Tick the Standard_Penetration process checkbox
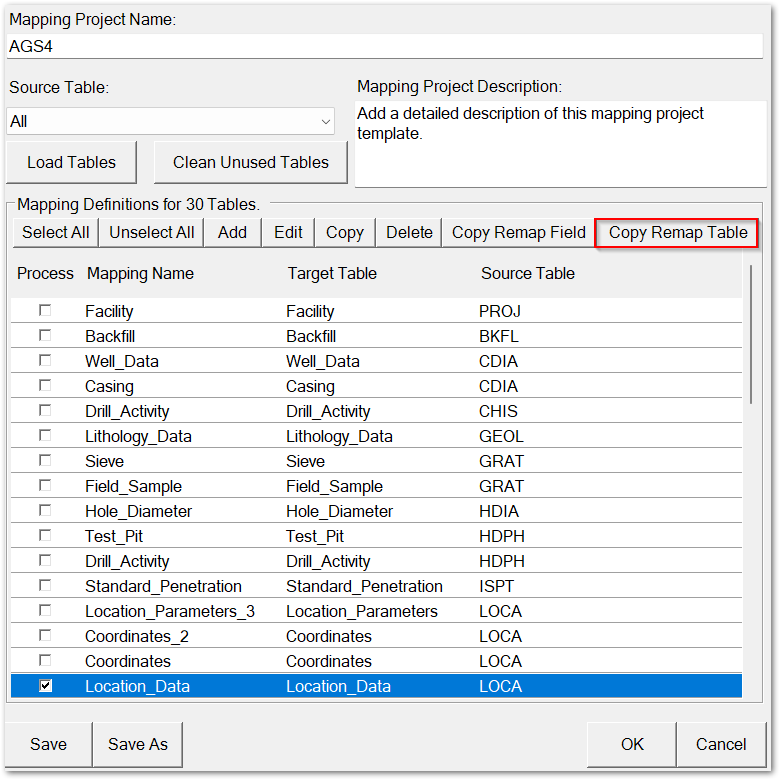The height and width of the screenshot is (780, 780). point(45,586)
